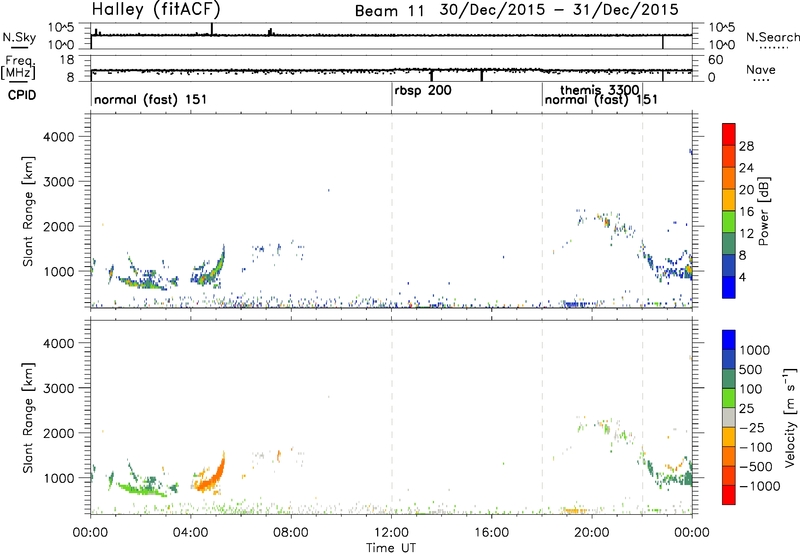The width and height of the screenshot is (800, 554).
Task: Click the noise spike near 05:00 in N.Sky plot
Action: pyautogui.click(x=212, y=29)
